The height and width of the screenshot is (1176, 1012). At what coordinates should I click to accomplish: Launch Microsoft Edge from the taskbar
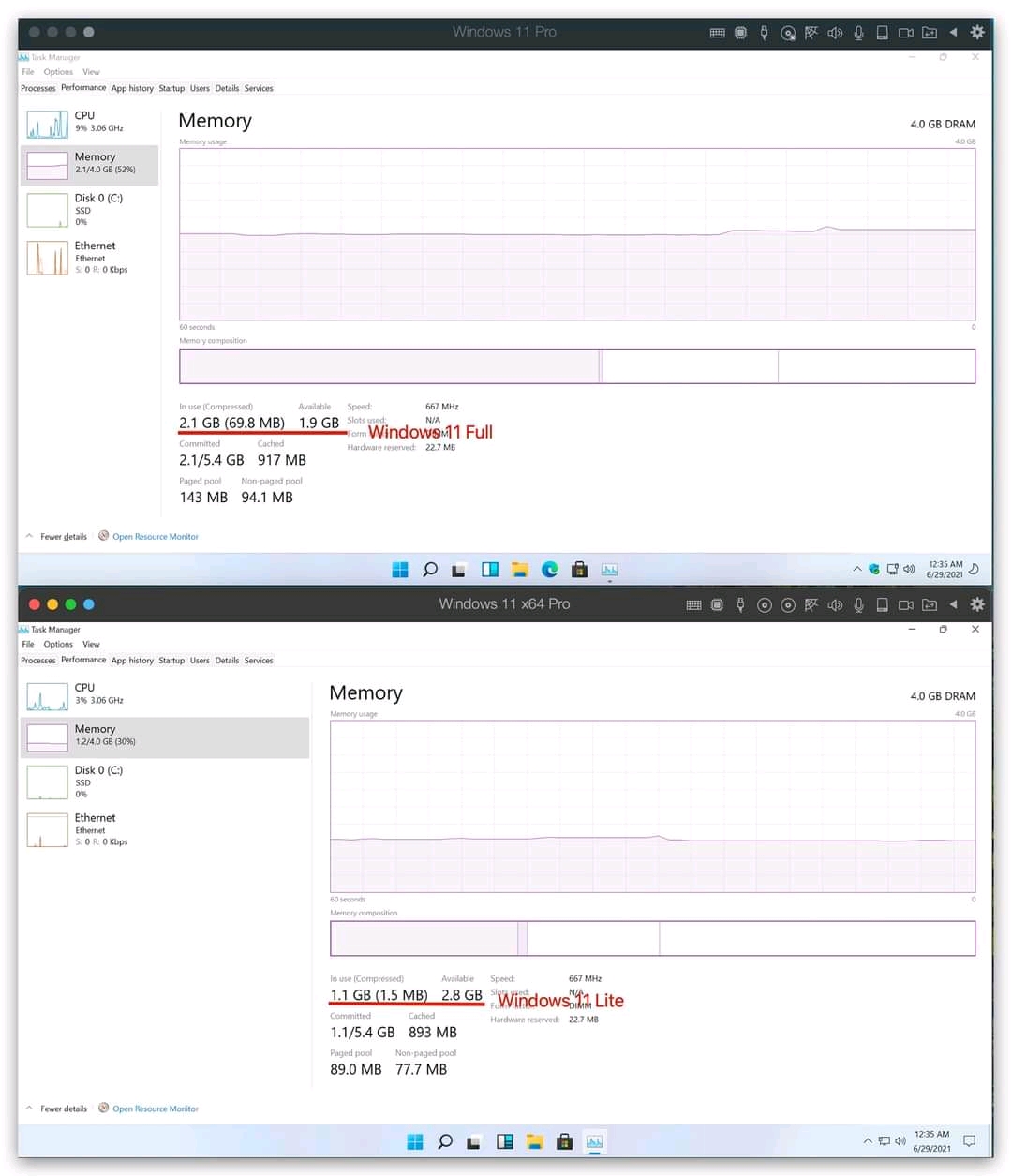[x=549, y=570]
